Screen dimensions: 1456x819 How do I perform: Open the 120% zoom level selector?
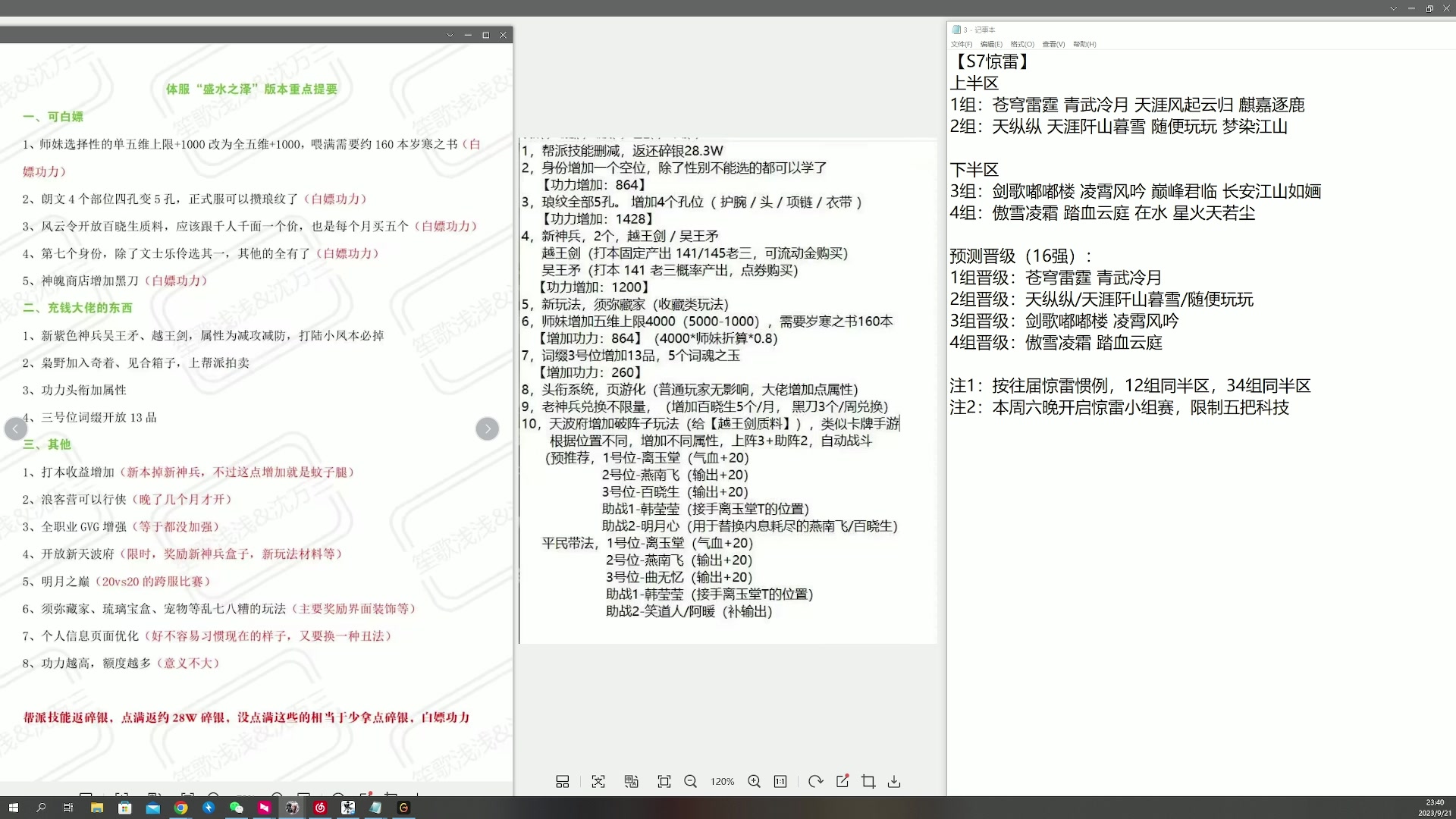[x=723, y=781]
